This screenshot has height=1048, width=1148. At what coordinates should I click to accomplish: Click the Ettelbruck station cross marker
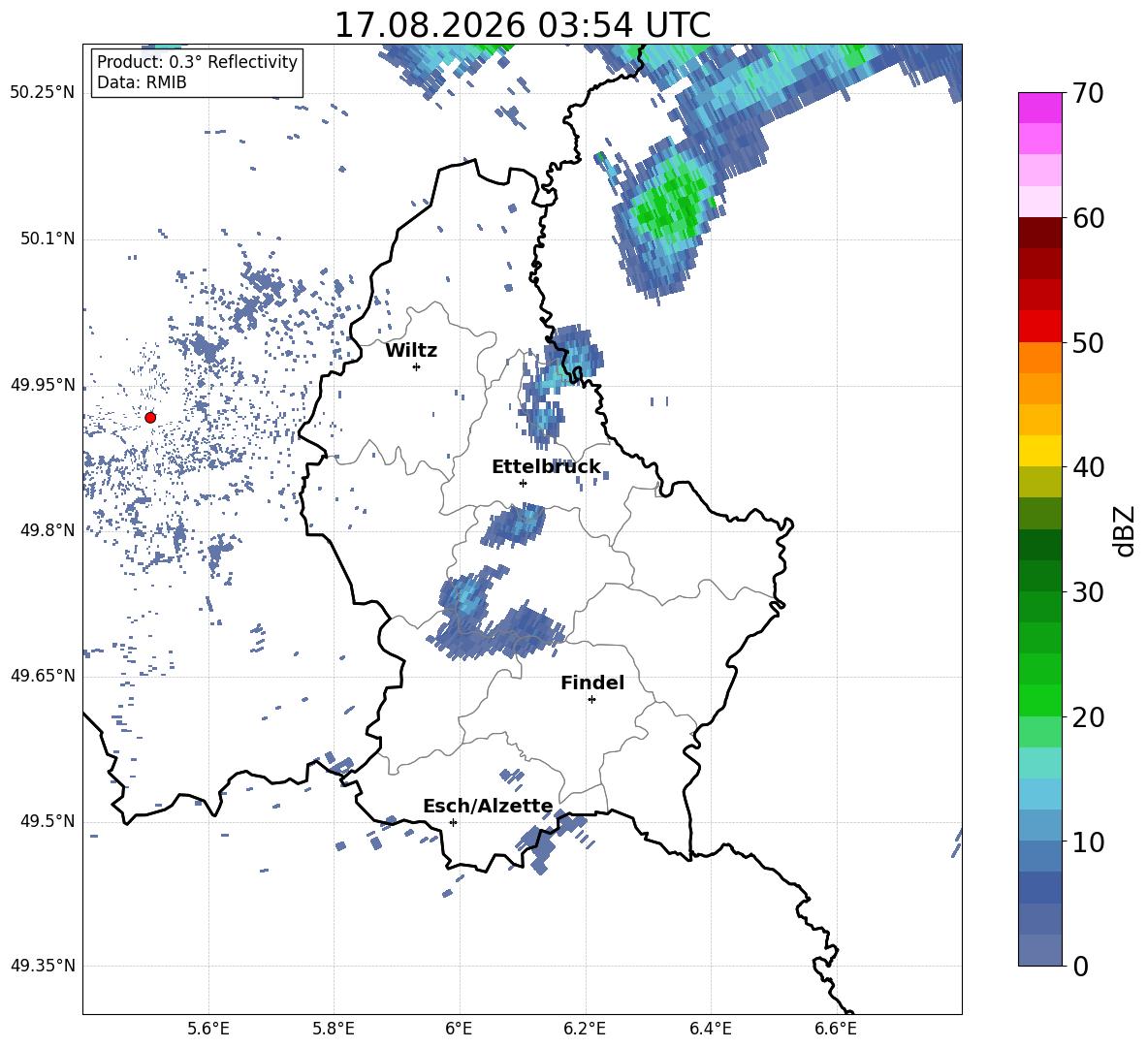(x=523, y=483)
